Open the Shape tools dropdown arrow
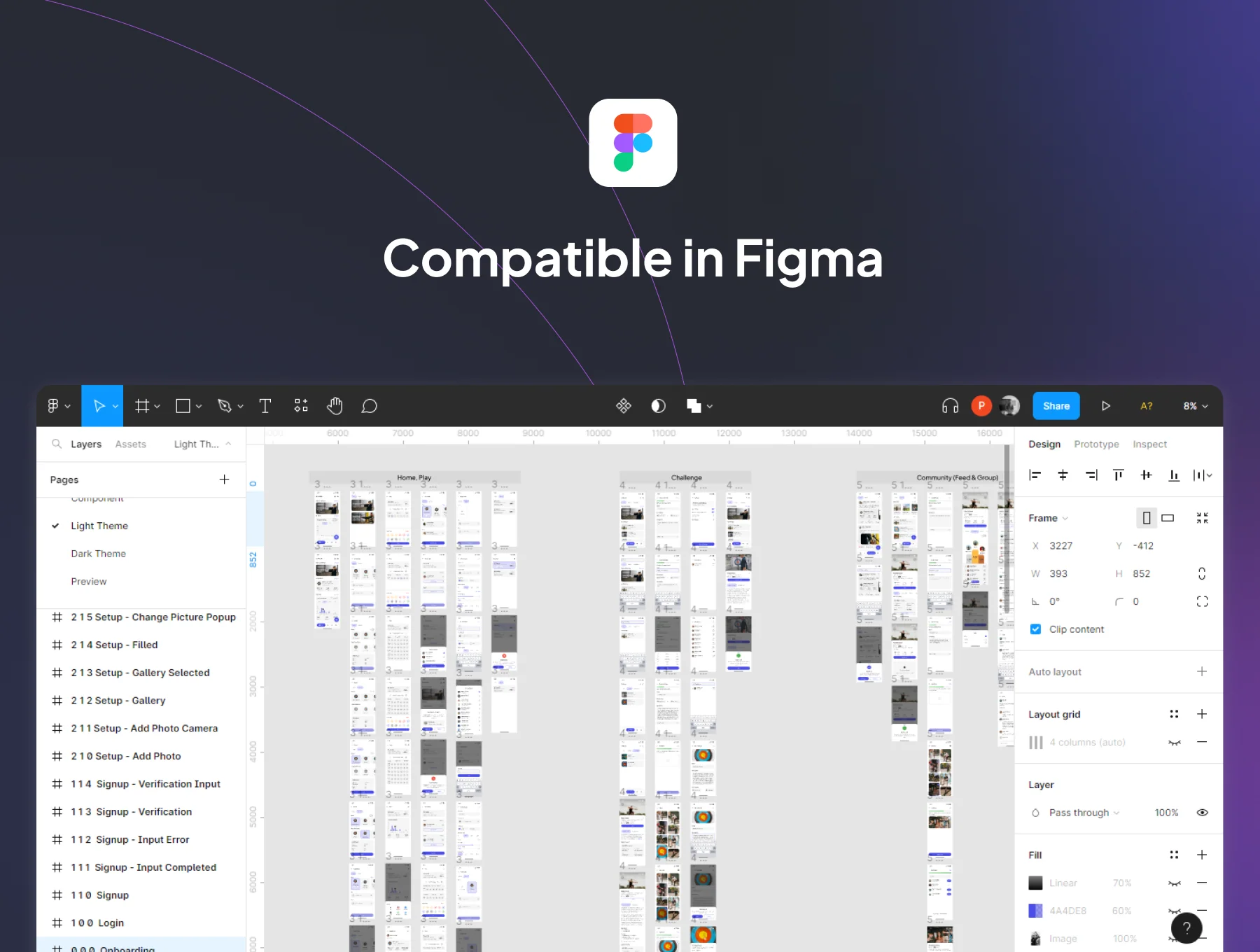Screen dimensions: 1260x952 (199, 406)
